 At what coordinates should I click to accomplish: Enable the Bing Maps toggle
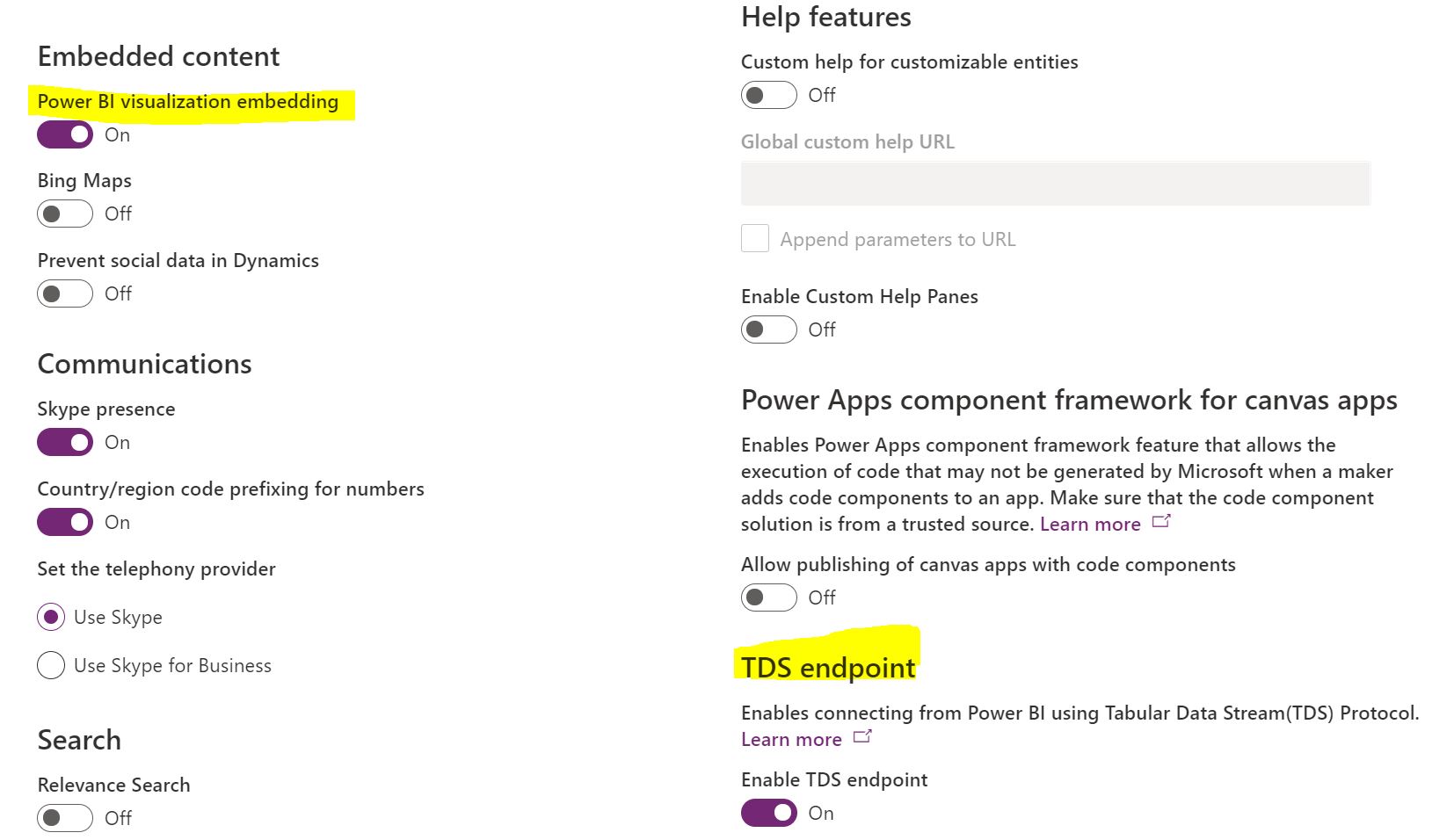point(65,214)
